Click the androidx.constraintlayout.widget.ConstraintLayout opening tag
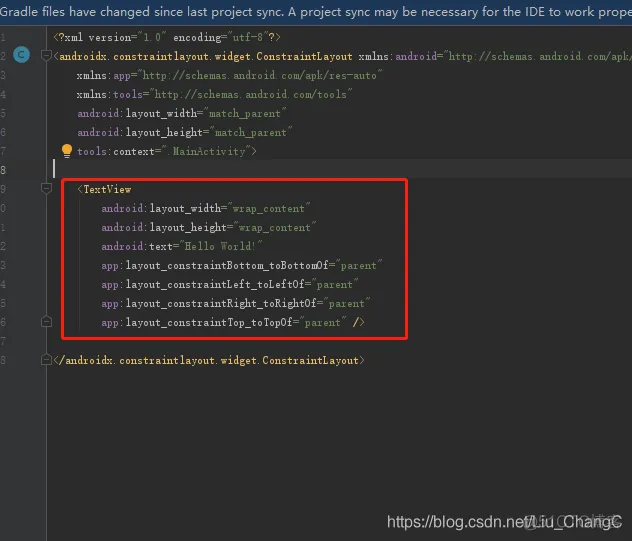The height and width of the screenshot is (541, 632). click(x=203, y=56)
